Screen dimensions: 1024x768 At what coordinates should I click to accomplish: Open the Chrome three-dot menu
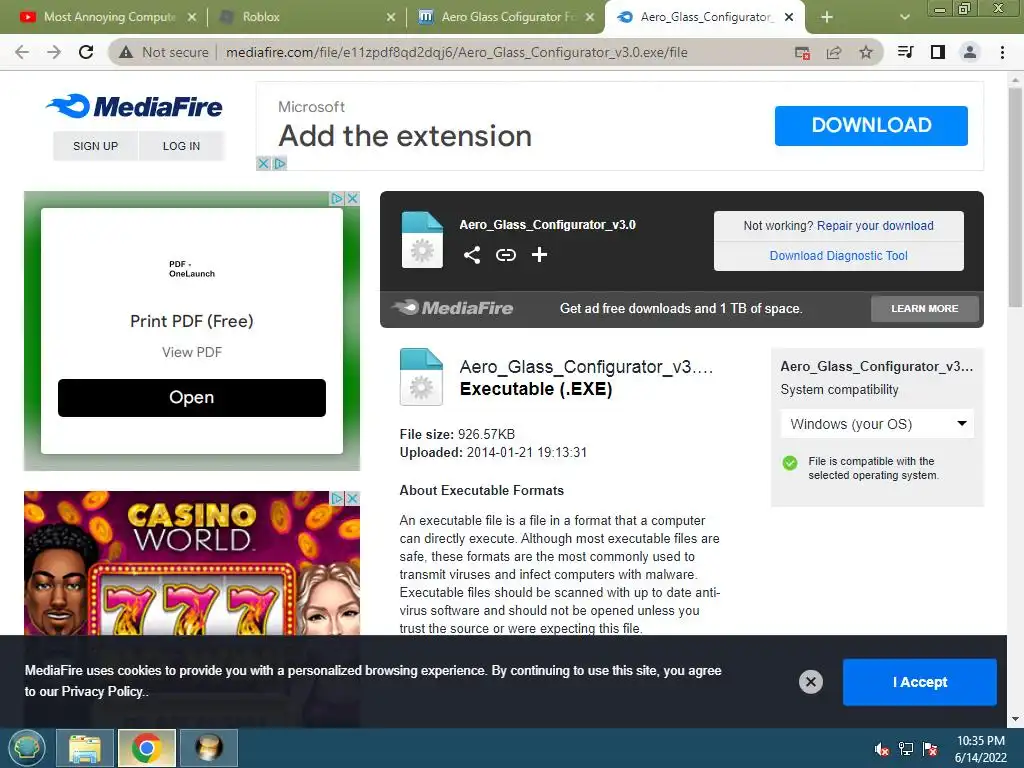1002,52
